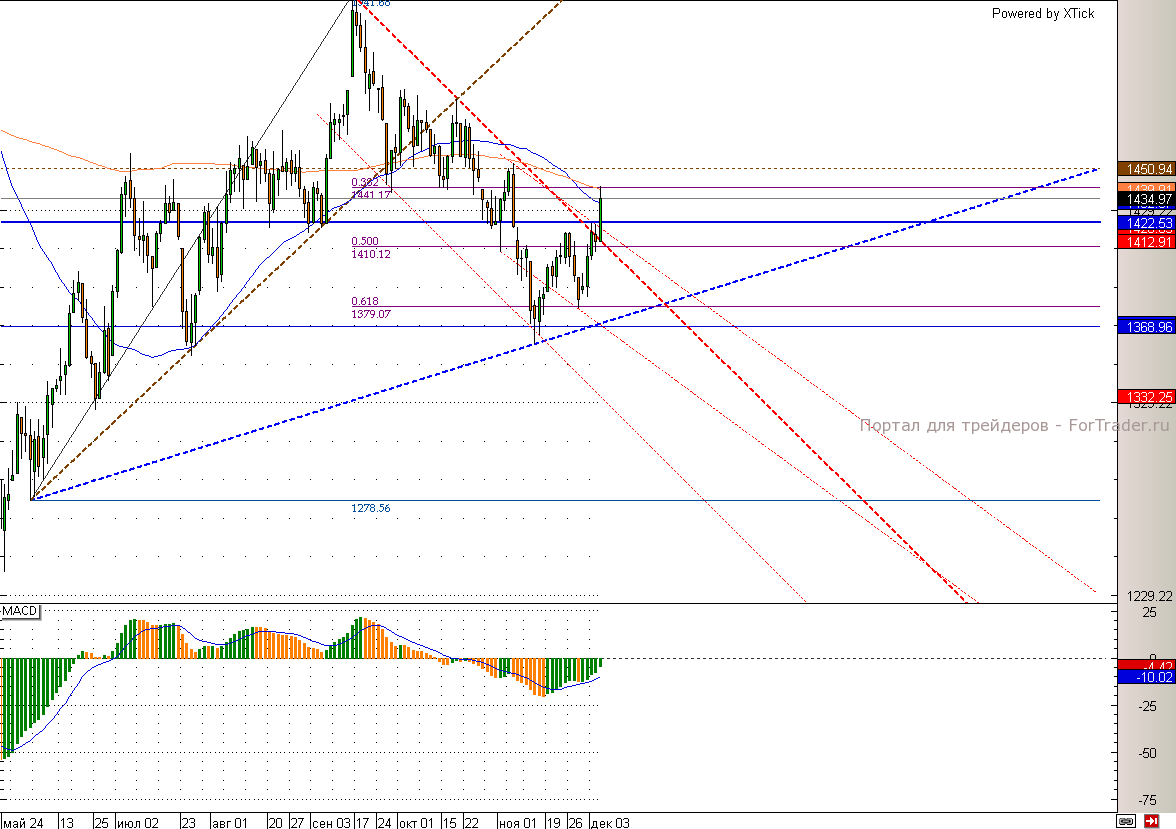Click the 1410.12 Fibonacci price label
Screen dimensions: 1176x829
370,254
